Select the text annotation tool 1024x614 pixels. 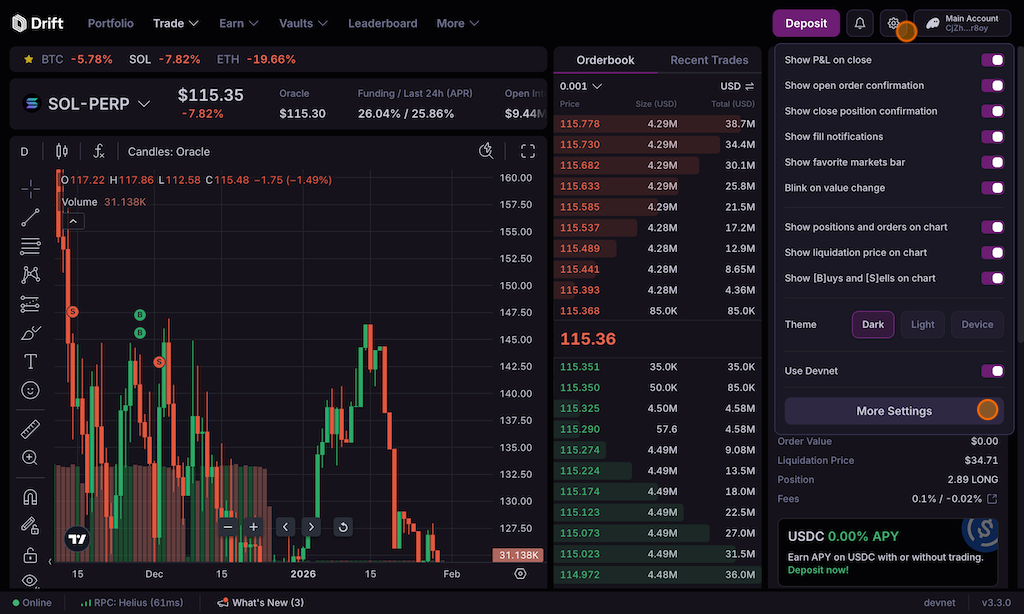pyautogui.click(x=30, y=361)
